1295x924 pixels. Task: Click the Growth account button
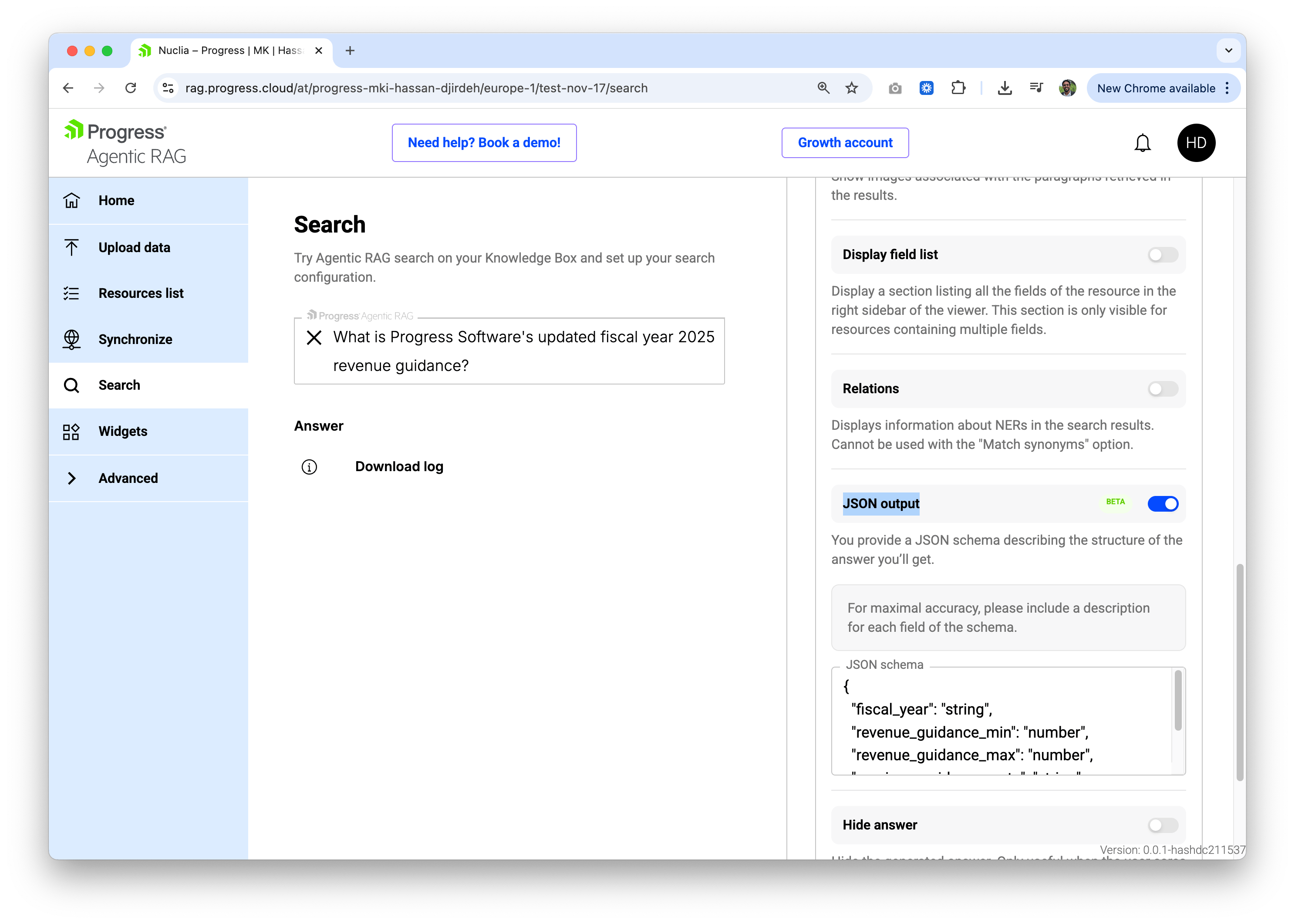(x=845, y=143)
